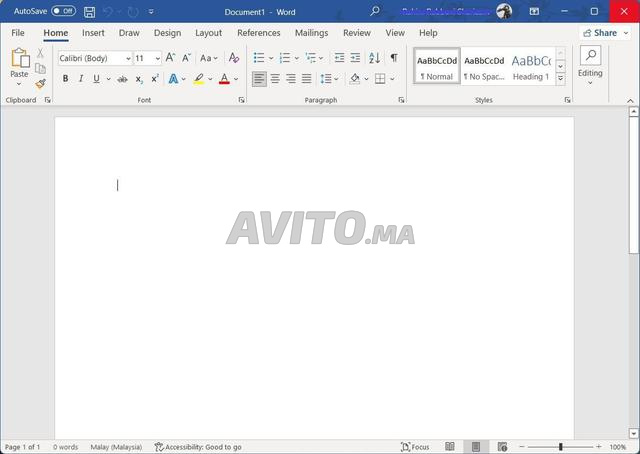Click the 100% zoom level

pyautogui.click(x=618, y=447)
